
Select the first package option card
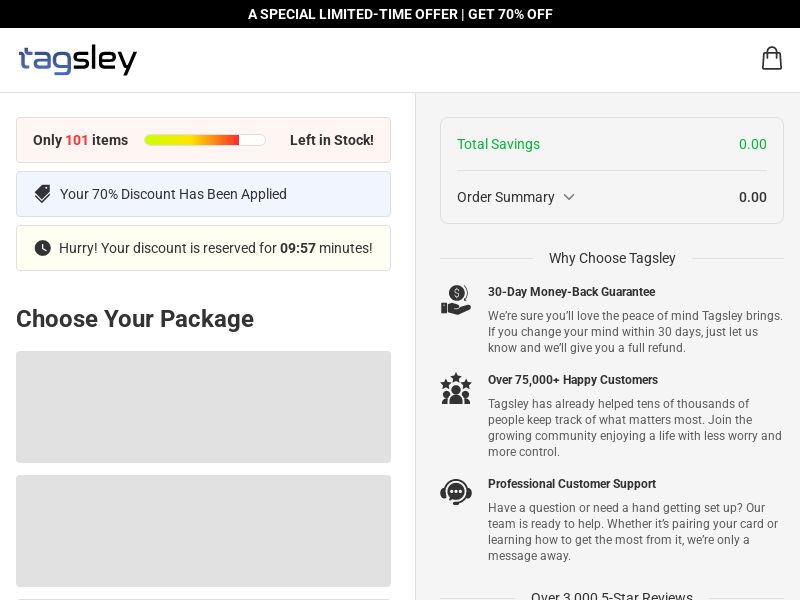(203, 407)
